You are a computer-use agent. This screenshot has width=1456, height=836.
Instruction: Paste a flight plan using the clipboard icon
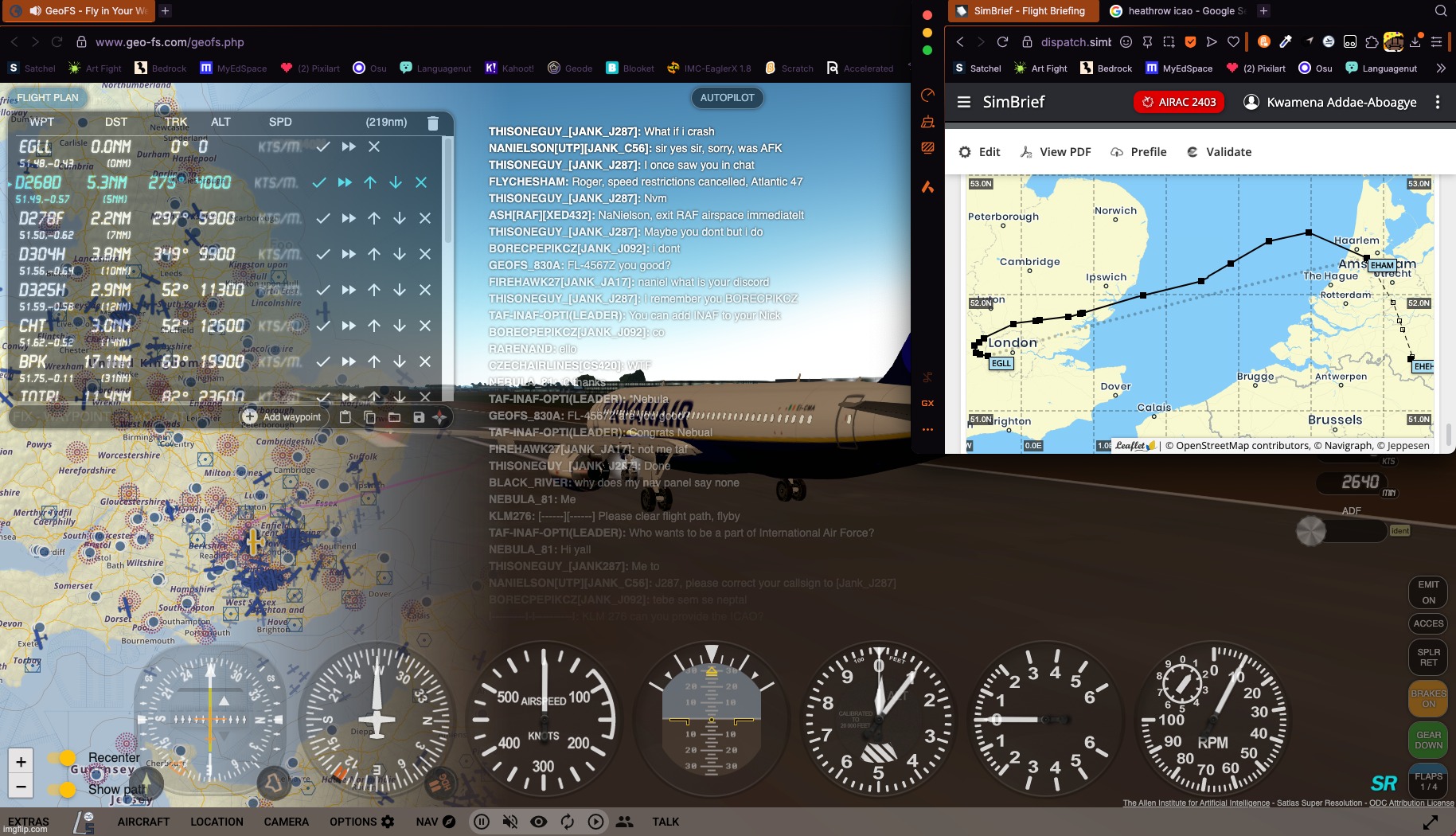345,417
